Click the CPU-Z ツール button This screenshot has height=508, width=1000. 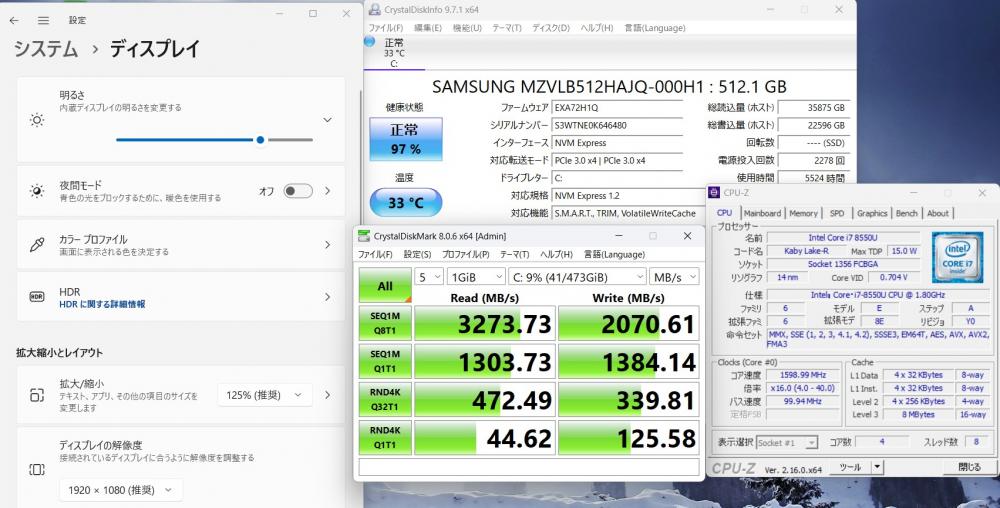850,467
